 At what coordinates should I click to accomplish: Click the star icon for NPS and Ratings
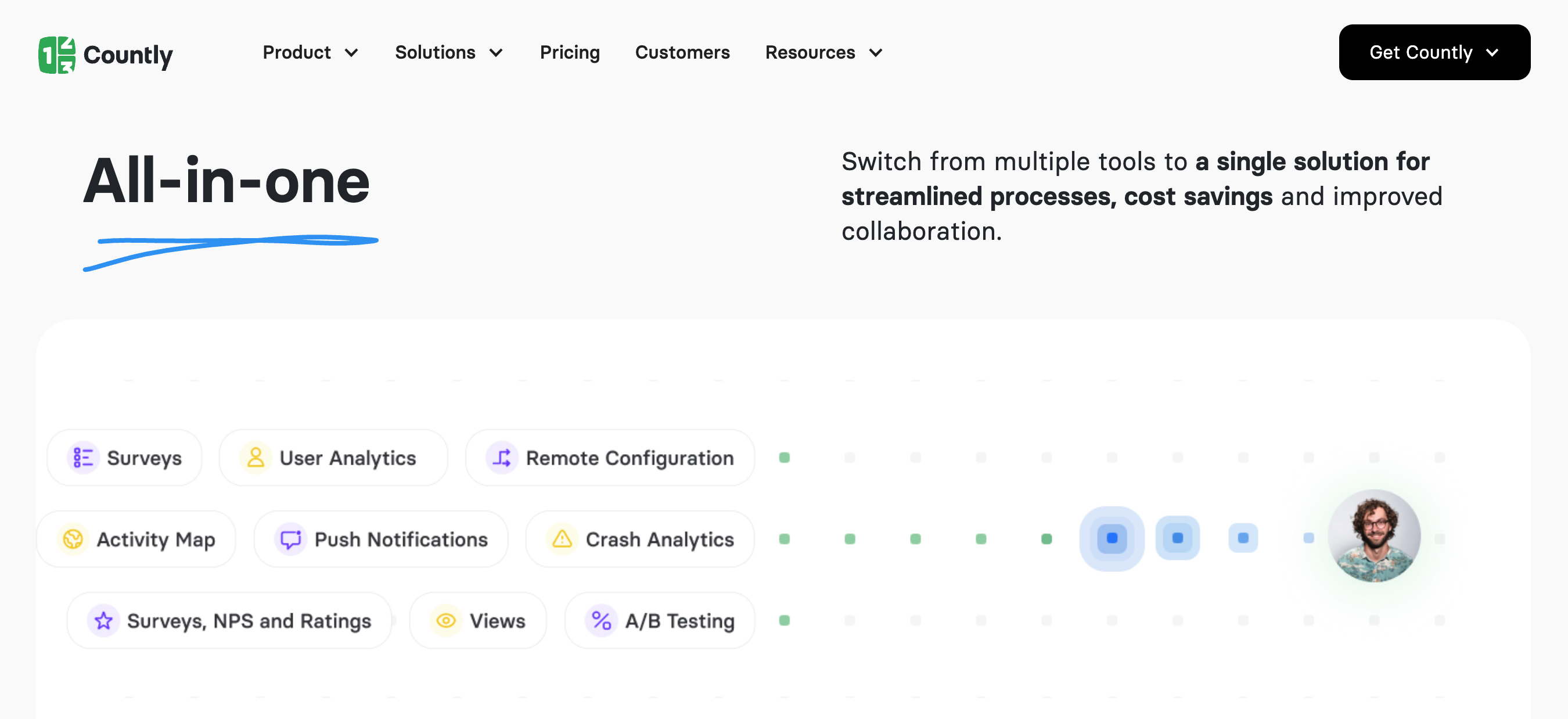[103, 621]
